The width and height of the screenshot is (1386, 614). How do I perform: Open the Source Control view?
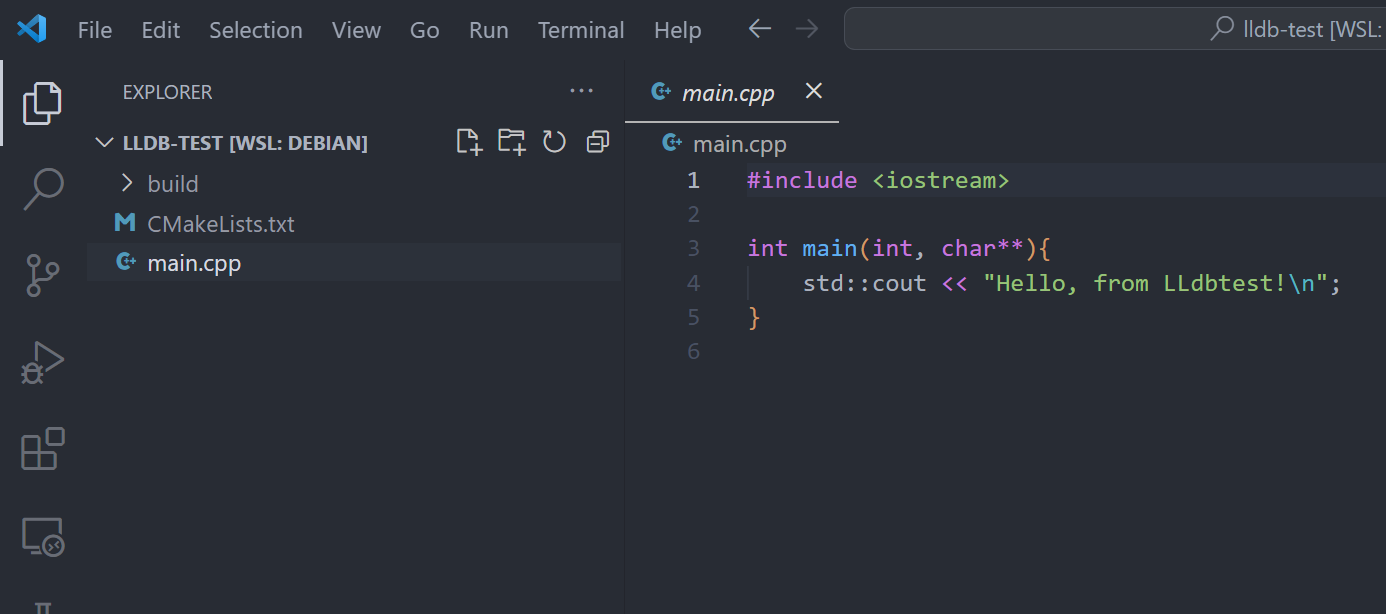point(42,275)
